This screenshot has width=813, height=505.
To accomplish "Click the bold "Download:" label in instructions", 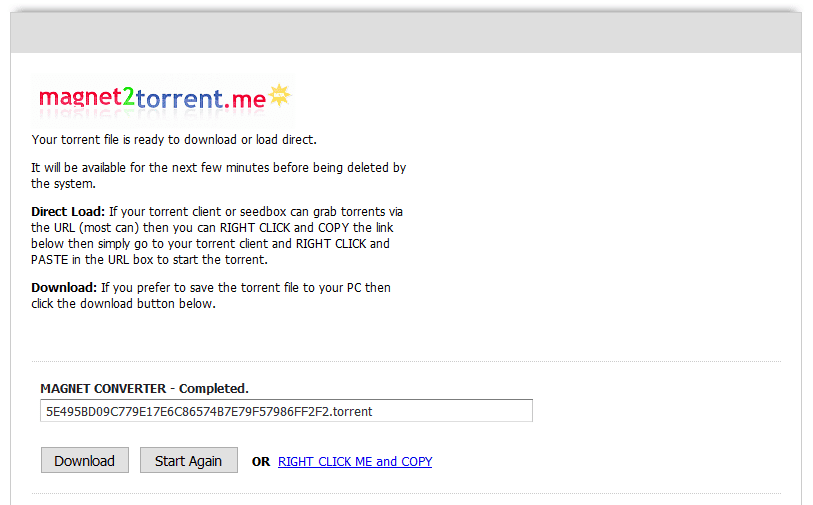I will pyautogui.click(x=64, y=288).
